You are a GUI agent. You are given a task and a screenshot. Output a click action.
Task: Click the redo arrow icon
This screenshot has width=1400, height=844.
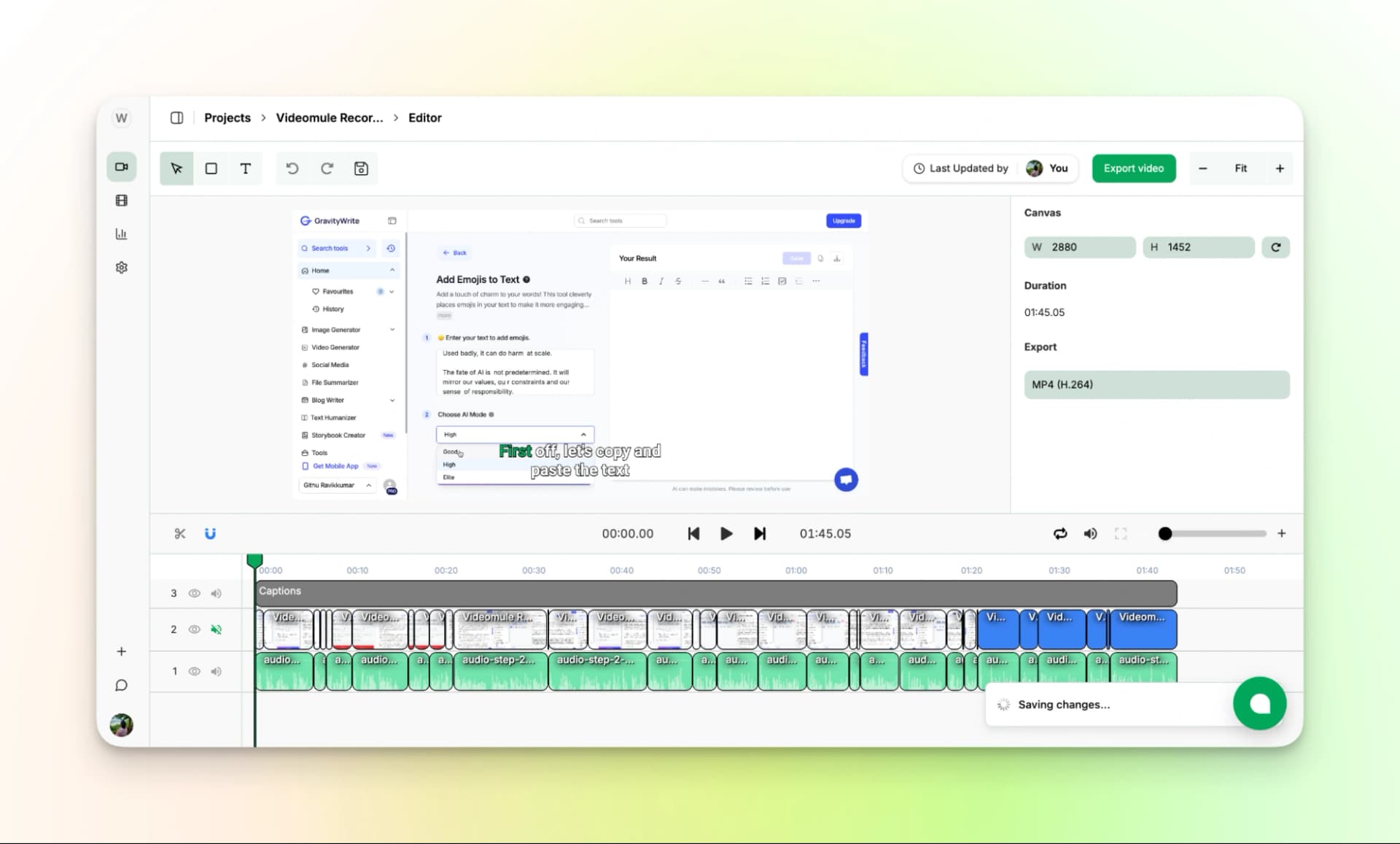(x=327, y=169)
